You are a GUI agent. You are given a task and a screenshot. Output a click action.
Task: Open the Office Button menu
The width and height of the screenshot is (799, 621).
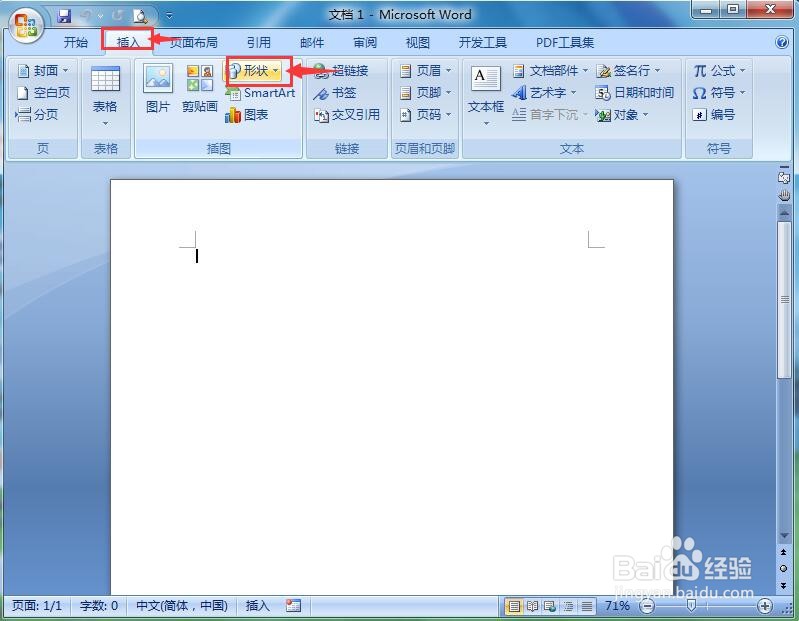point(25,25)
